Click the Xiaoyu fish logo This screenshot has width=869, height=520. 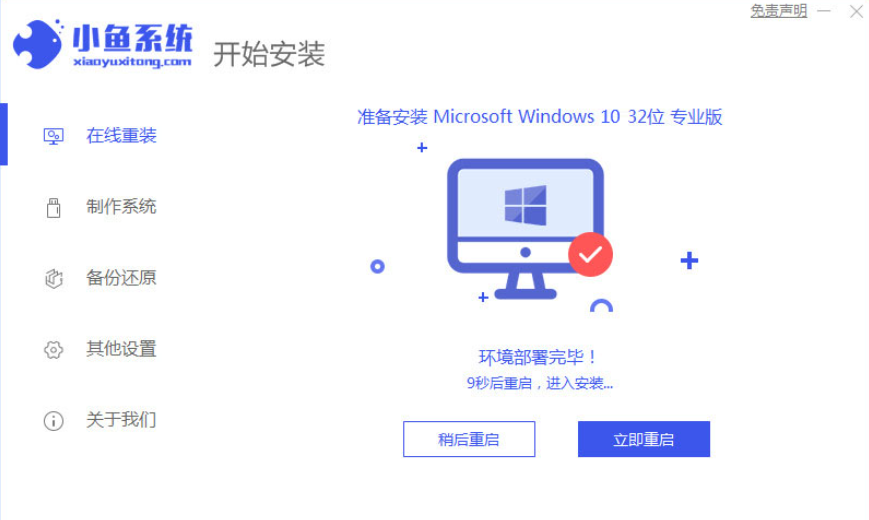click(x=38, y=44)
